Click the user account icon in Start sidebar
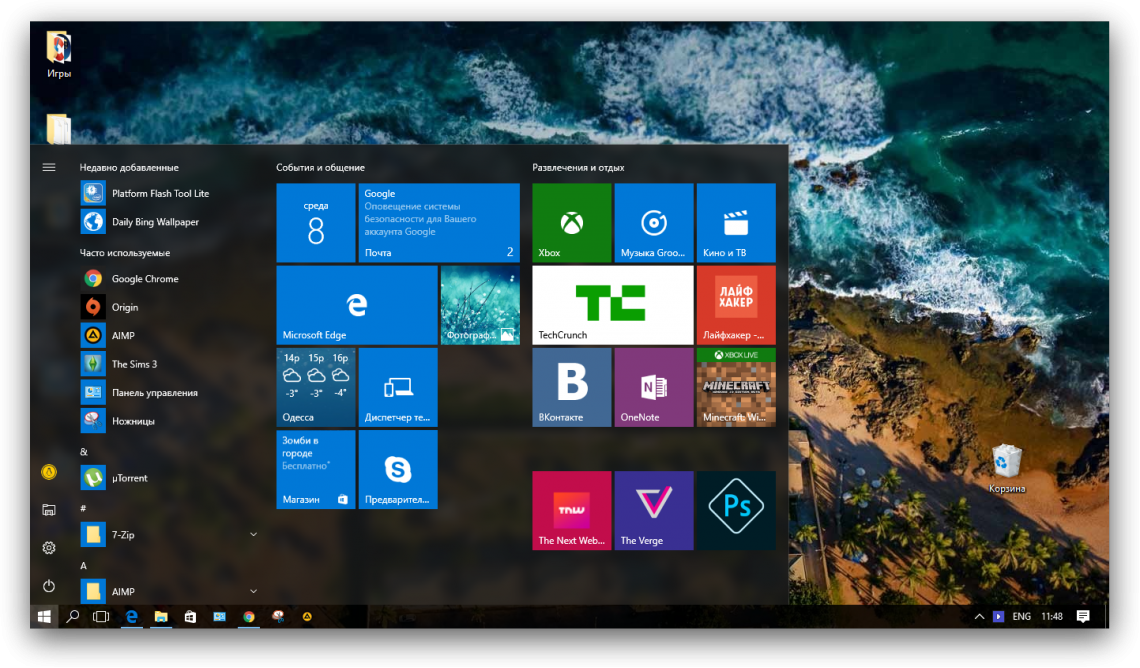This screenshot has width=1140, height=668. pyautogui.click(x=48, y=471)
